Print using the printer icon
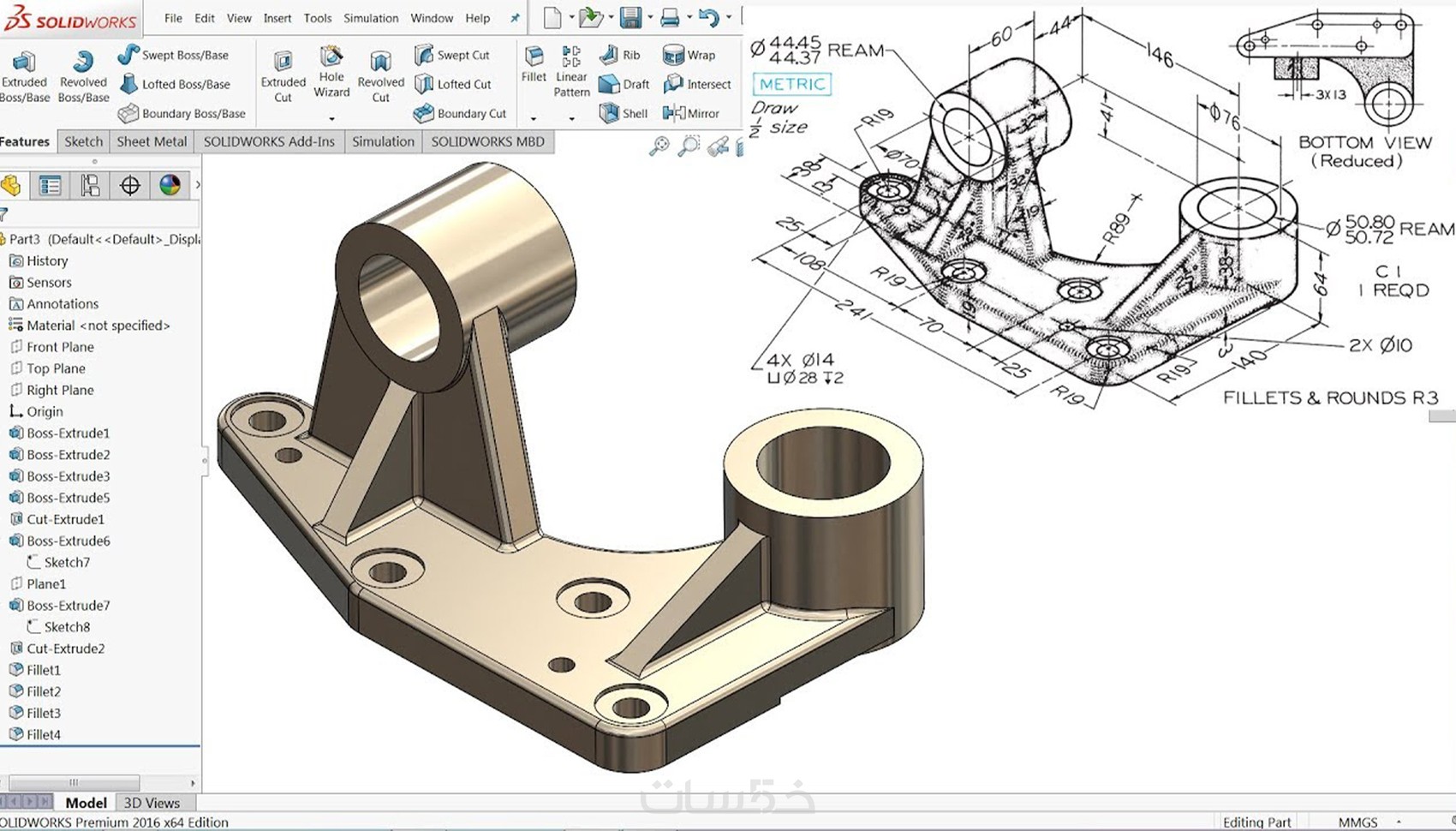 pyautogui.click(x=670, y=17)
